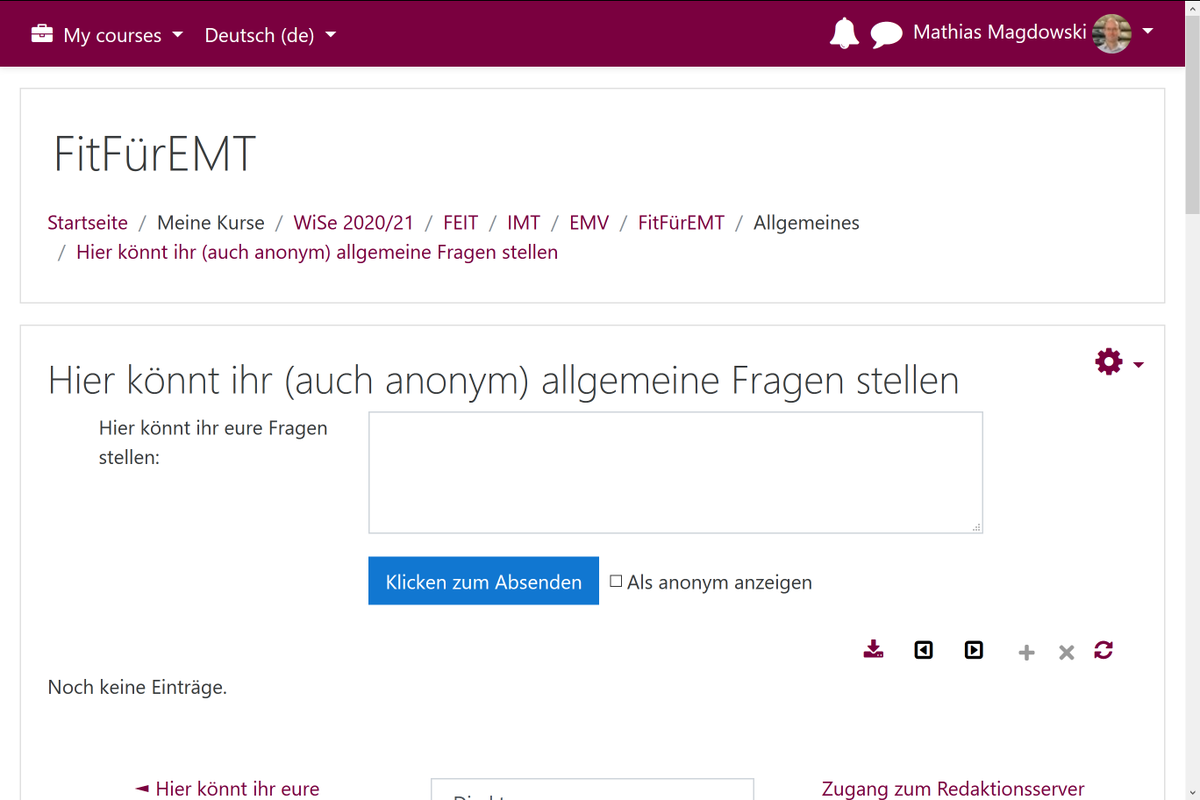The height and width of the screenshot is (800, 1200).
Task: Click the 'Noch keine Einträge.' text
Action: (137, 687)
